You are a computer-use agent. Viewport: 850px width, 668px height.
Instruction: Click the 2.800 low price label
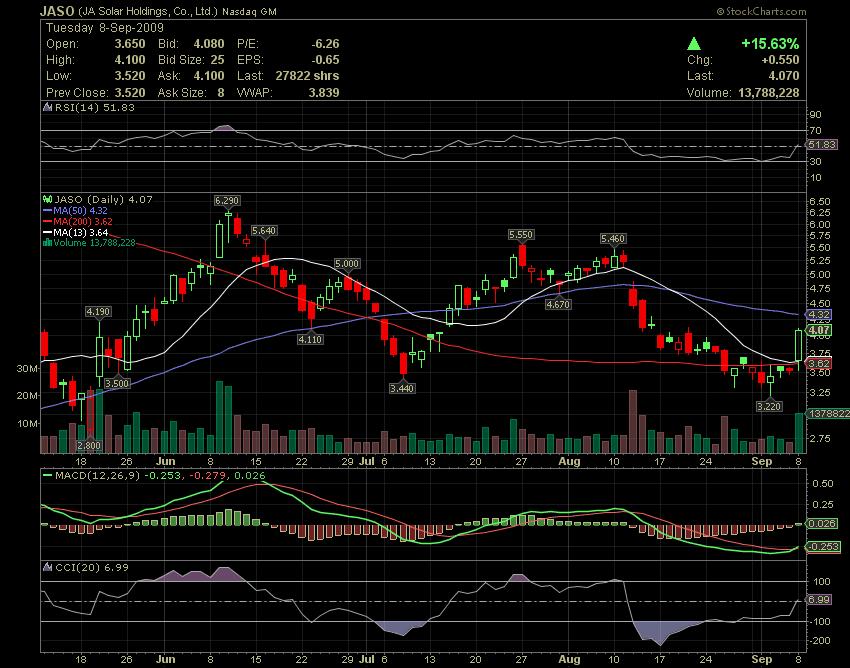tap(89, 446)
